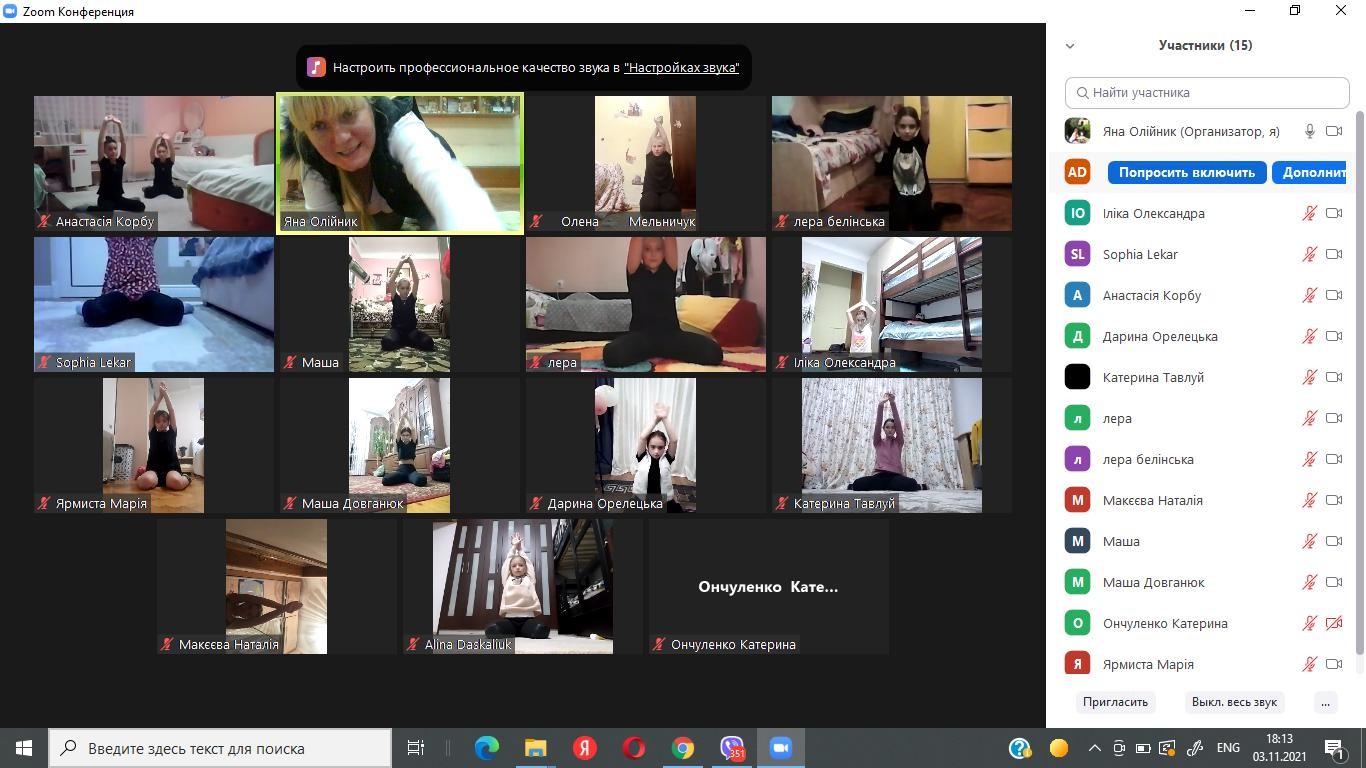Viewport: 1366px width, 768px height.
Task: Click muted mic icon for Ярмиста Марія row
Action: (1309, 664)
